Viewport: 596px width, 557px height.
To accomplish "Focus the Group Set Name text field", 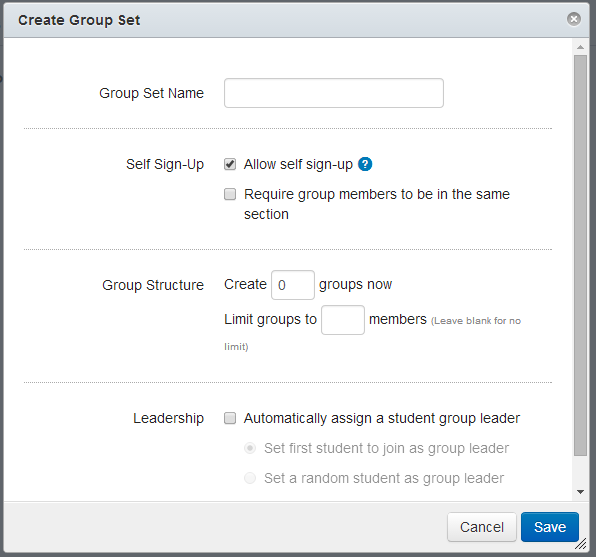I will (x=334, y=93).
